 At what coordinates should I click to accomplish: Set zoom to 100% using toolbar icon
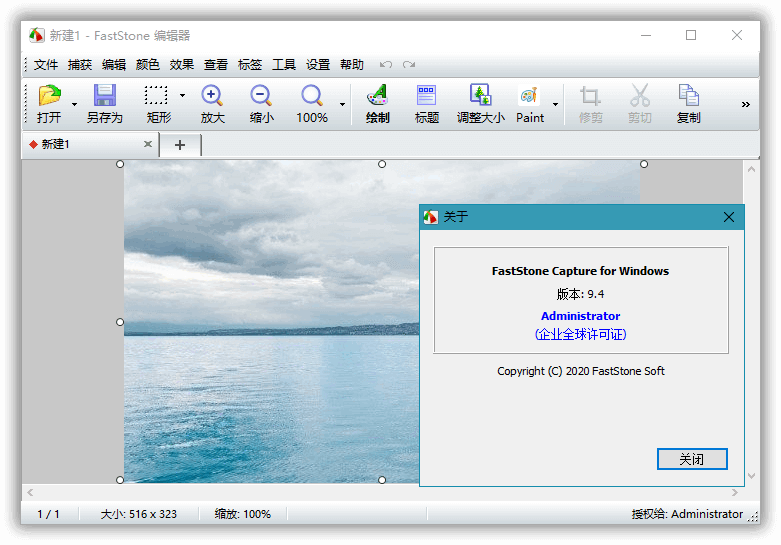click(x=312, y=97)
